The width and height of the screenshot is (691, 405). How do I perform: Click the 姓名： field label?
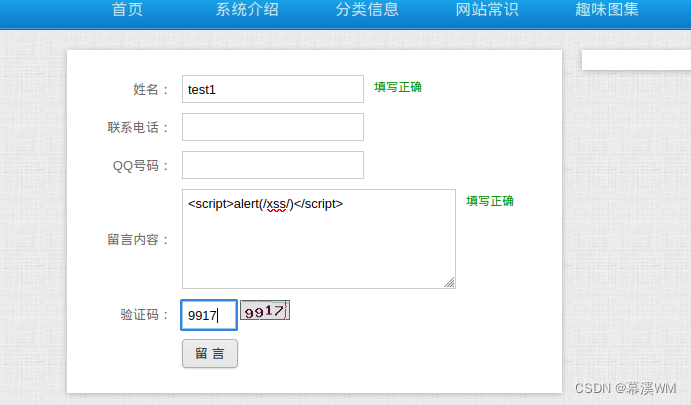pos(152,89)
